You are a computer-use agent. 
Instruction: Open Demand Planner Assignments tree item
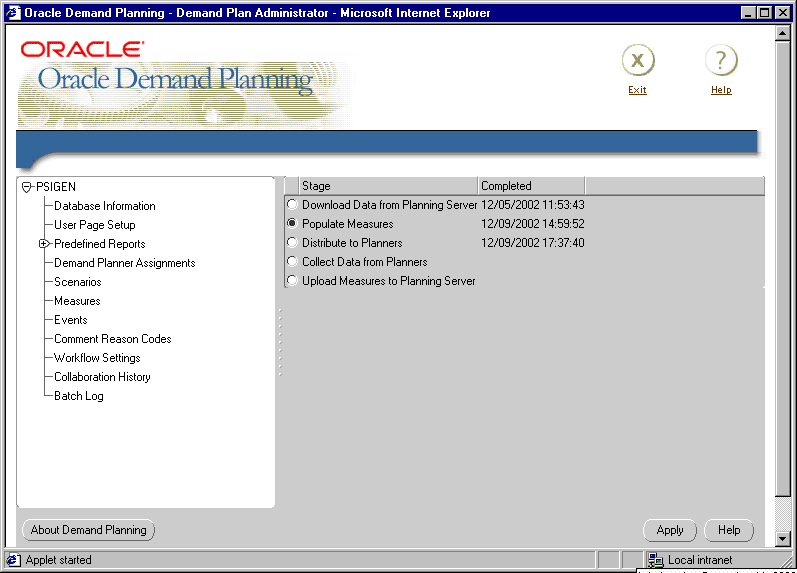point(125,263)
